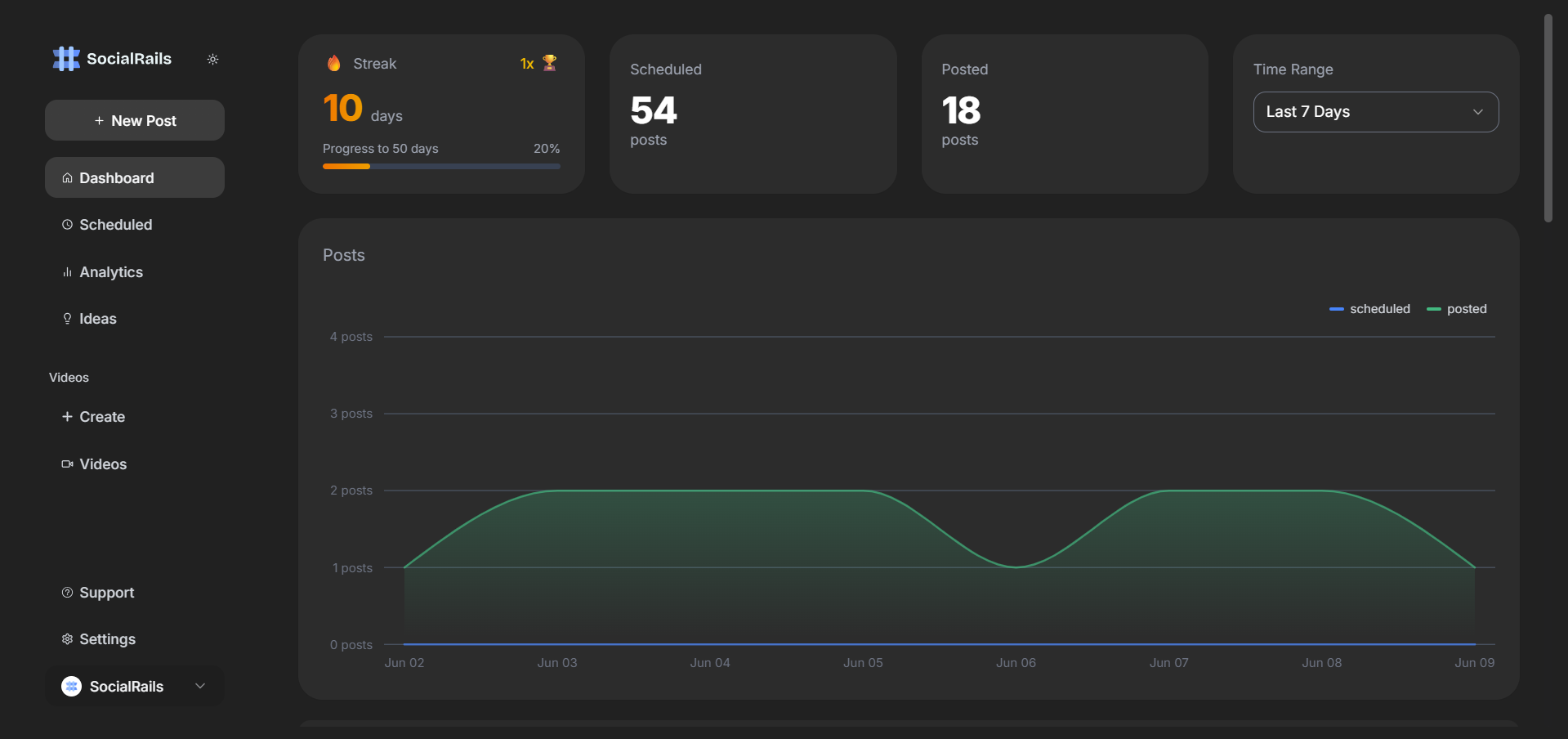1568x739 pixels.
Task: Click the Ideas lightbulb icon
Action: (67, 318)
